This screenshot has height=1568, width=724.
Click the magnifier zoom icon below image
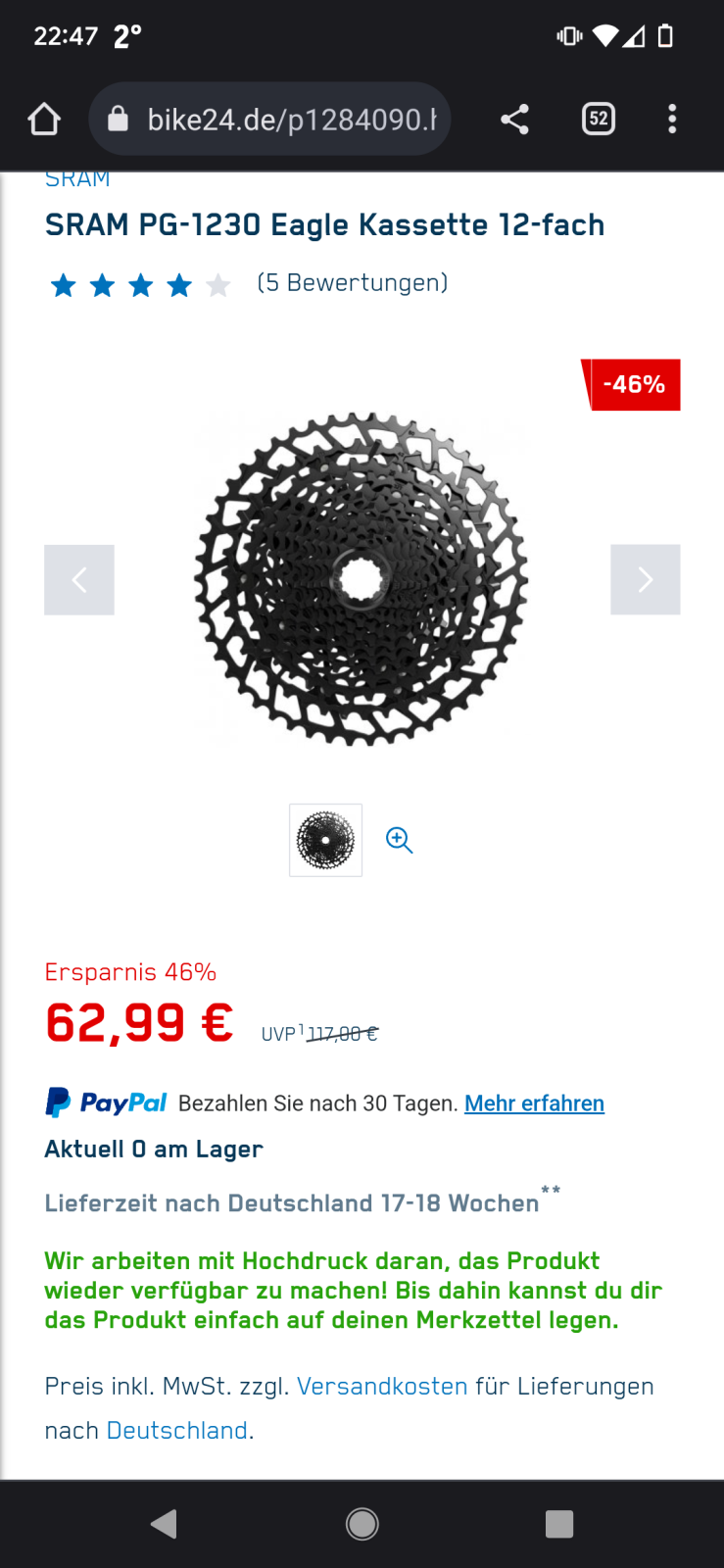coord(399,841)
